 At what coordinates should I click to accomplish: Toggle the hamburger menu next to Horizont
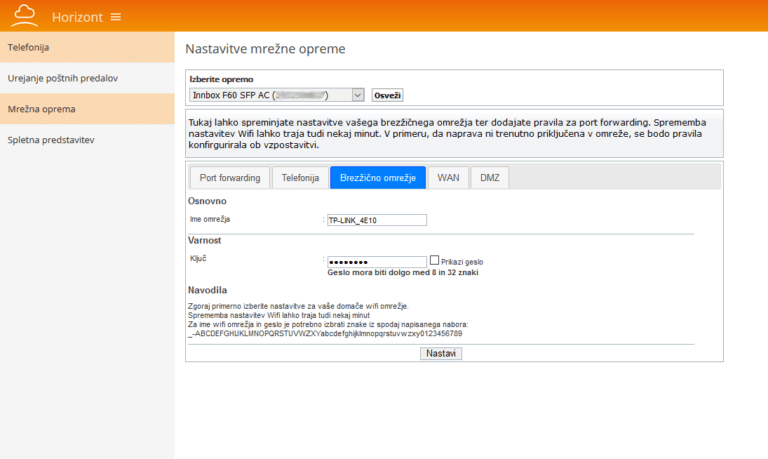[x=116, y=17]
